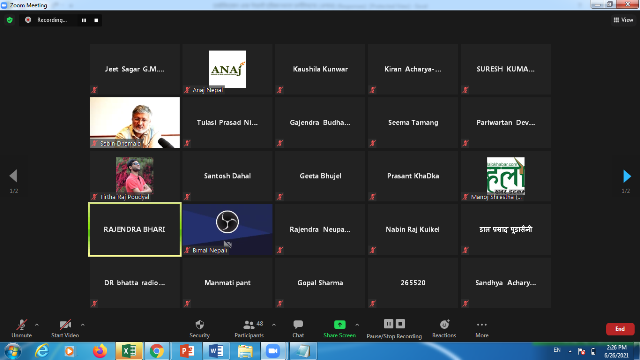
Task: Open the Chat bubble icon
Action: [298, 325]
